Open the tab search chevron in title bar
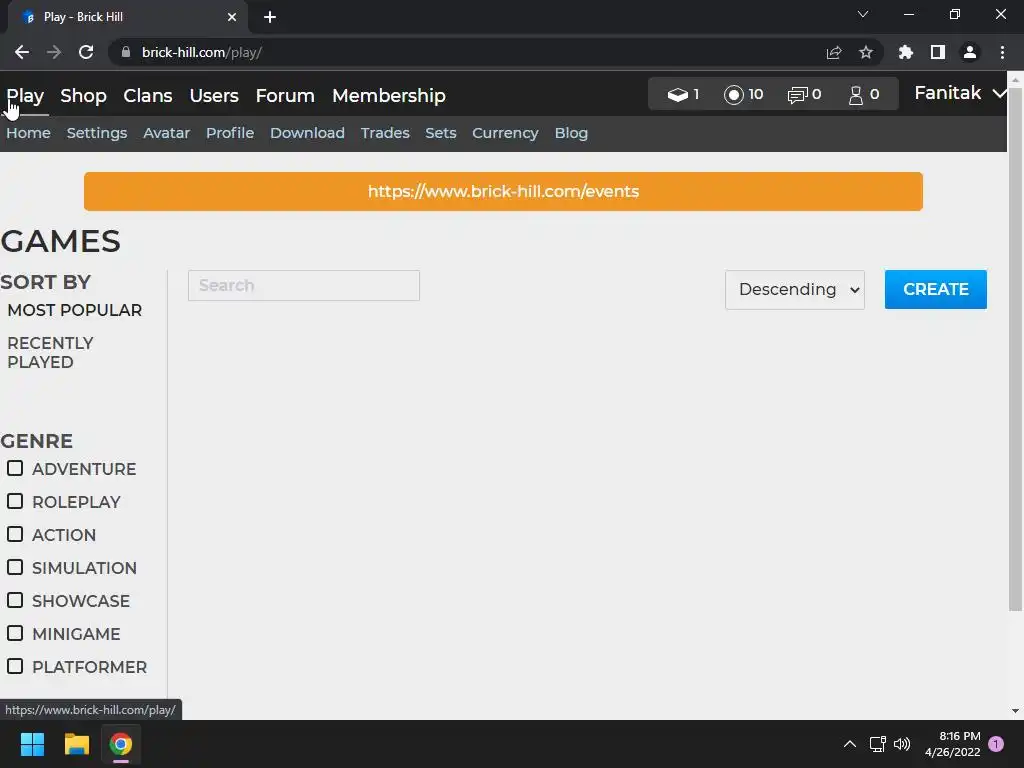 (863, 14)
